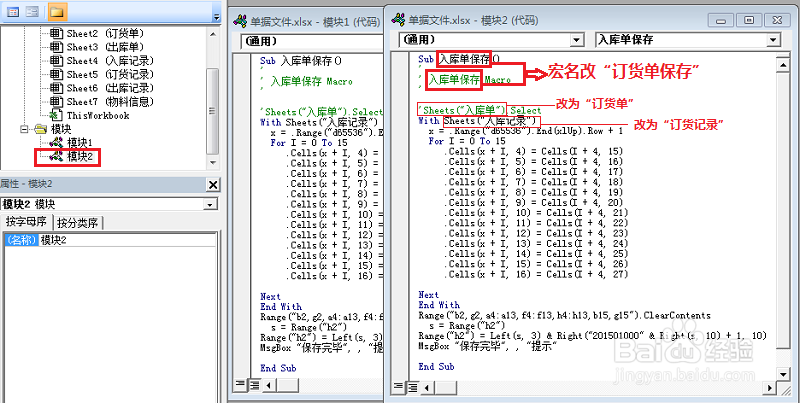
Task: Click the '入库单保存 Macro comment in 模块2
Action: (464, 80)
